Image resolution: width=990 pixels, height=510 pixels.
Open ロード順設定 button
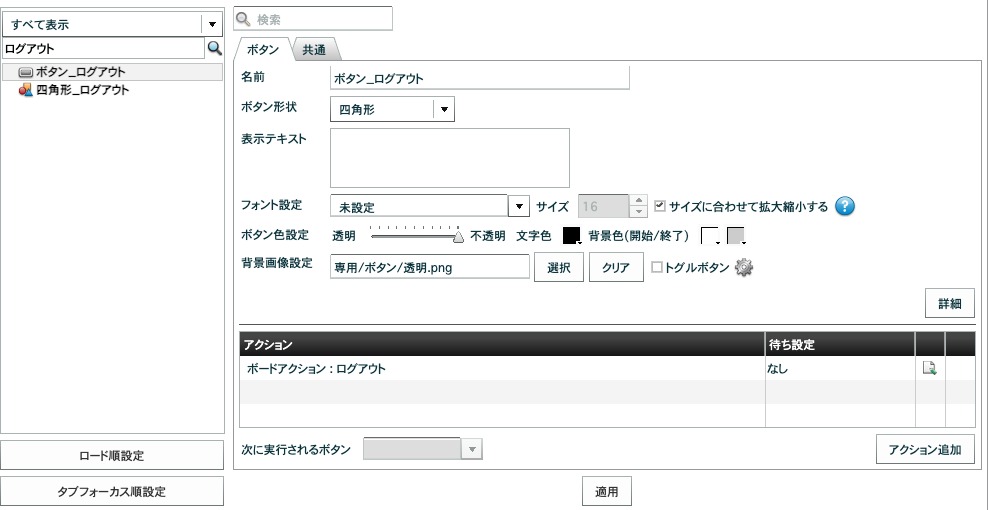(112, 455)
